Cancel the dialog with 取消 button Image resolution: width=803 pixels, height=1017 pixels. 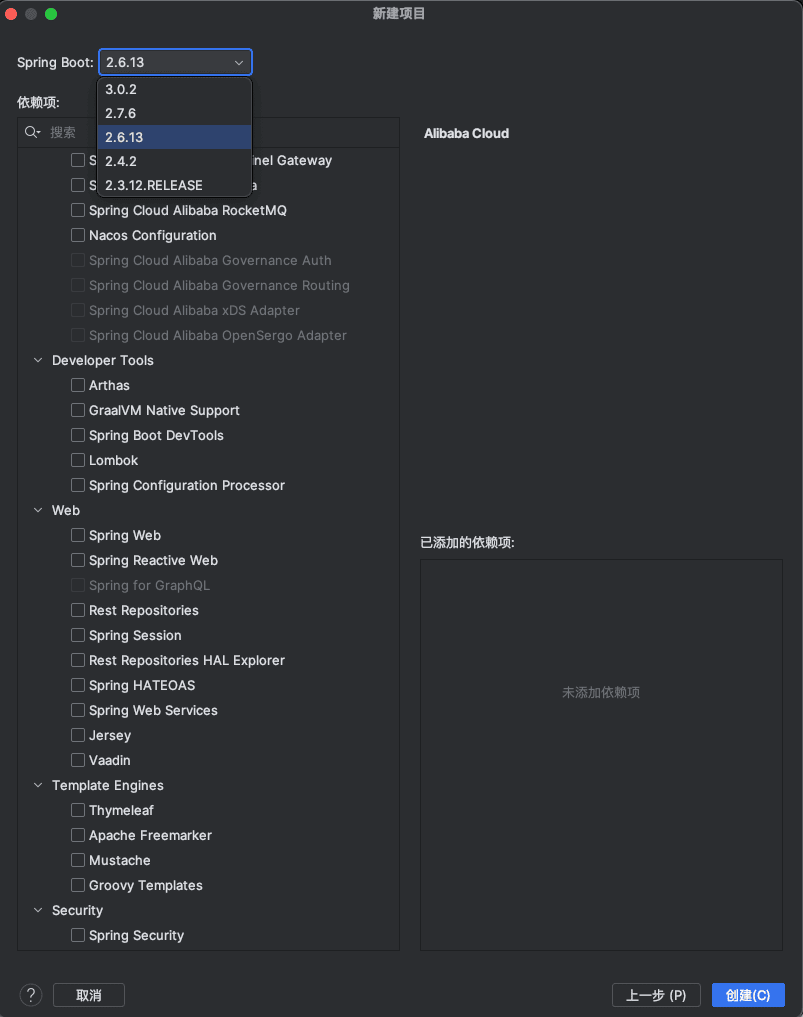(x=89, y=995)
